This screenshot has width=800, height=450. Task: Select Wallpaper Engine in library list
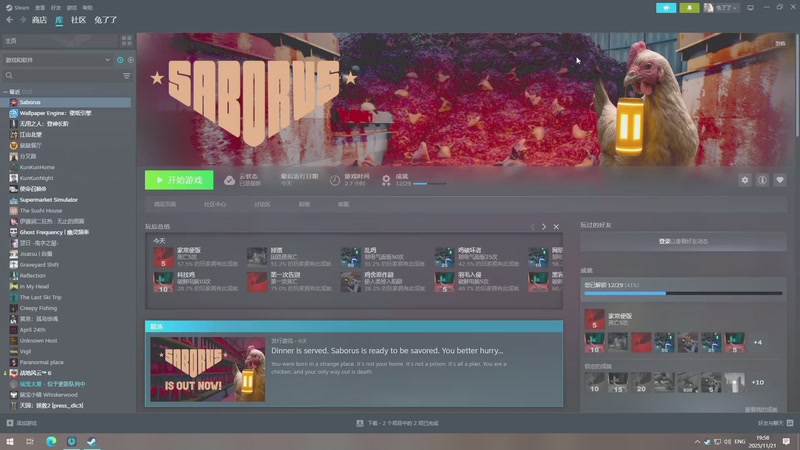(x=55, y=113)
